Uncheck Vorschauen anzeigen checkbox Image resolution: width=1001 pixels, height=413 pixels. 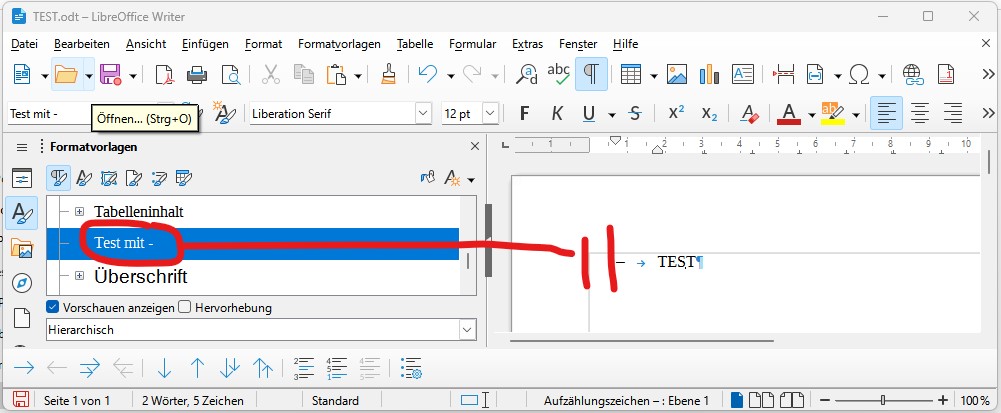point(53,307)
